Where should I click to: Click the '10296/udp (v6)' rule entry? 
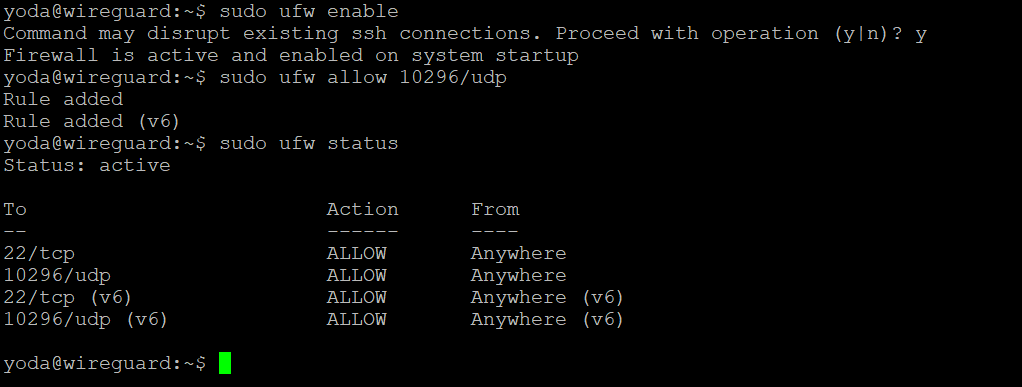(86, 320)
